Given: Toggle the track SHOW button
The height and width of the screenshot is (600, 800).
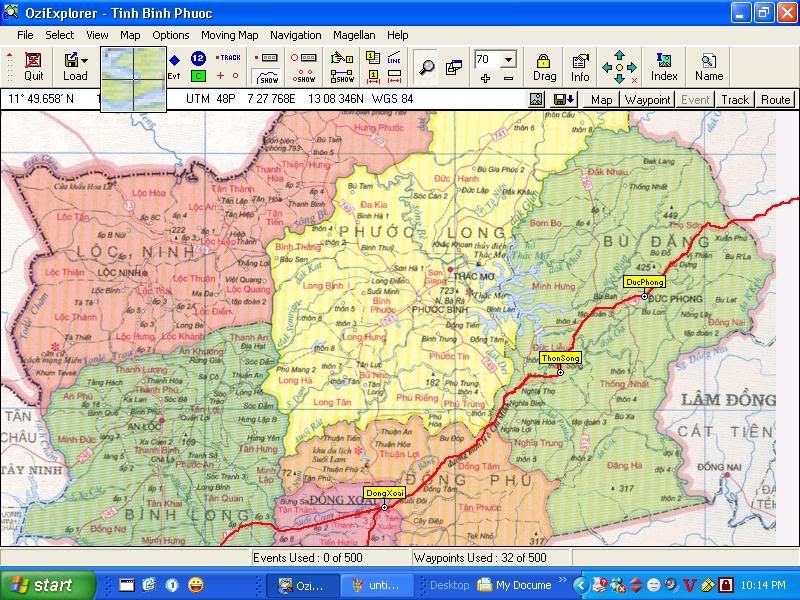Looking at the screenshot, I should (x=266, y=77).
